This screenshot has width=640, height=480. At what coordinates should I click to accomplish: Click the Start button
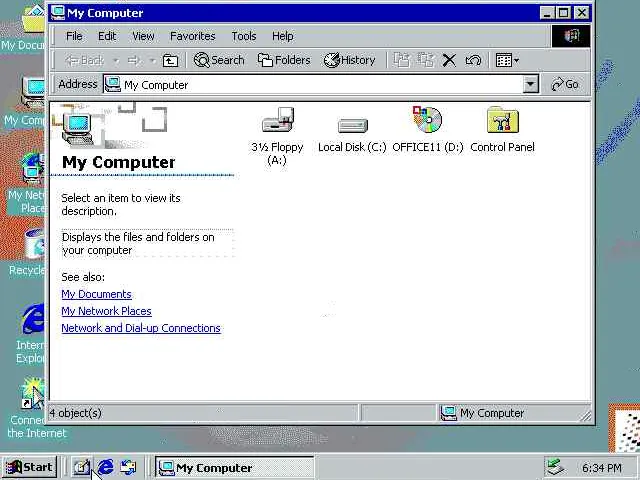30,467
